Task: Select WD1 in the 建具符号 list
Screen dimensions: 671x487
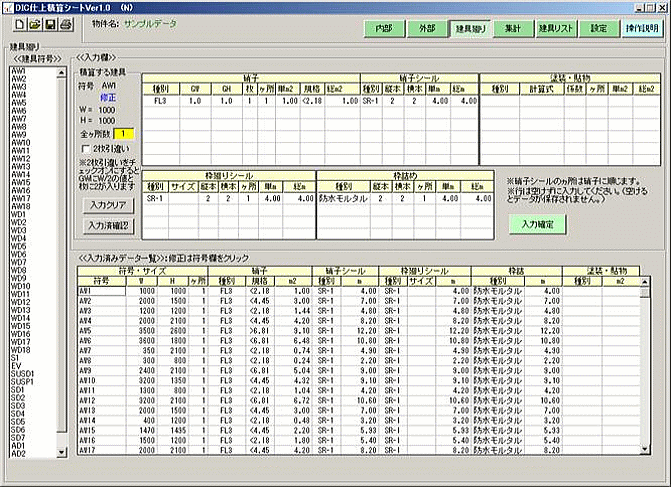Action: [x=18, y=214]
